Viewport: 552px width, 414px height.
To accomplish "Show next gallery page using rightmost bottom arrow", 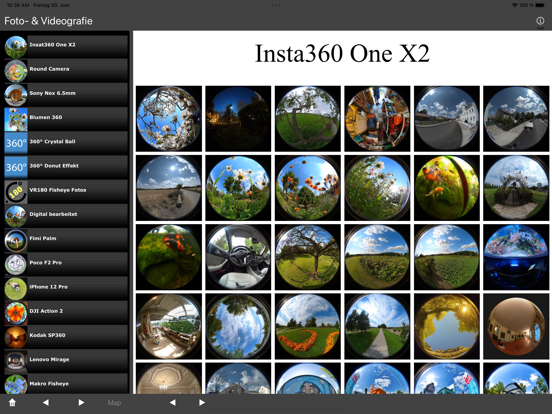I will 202,402.
